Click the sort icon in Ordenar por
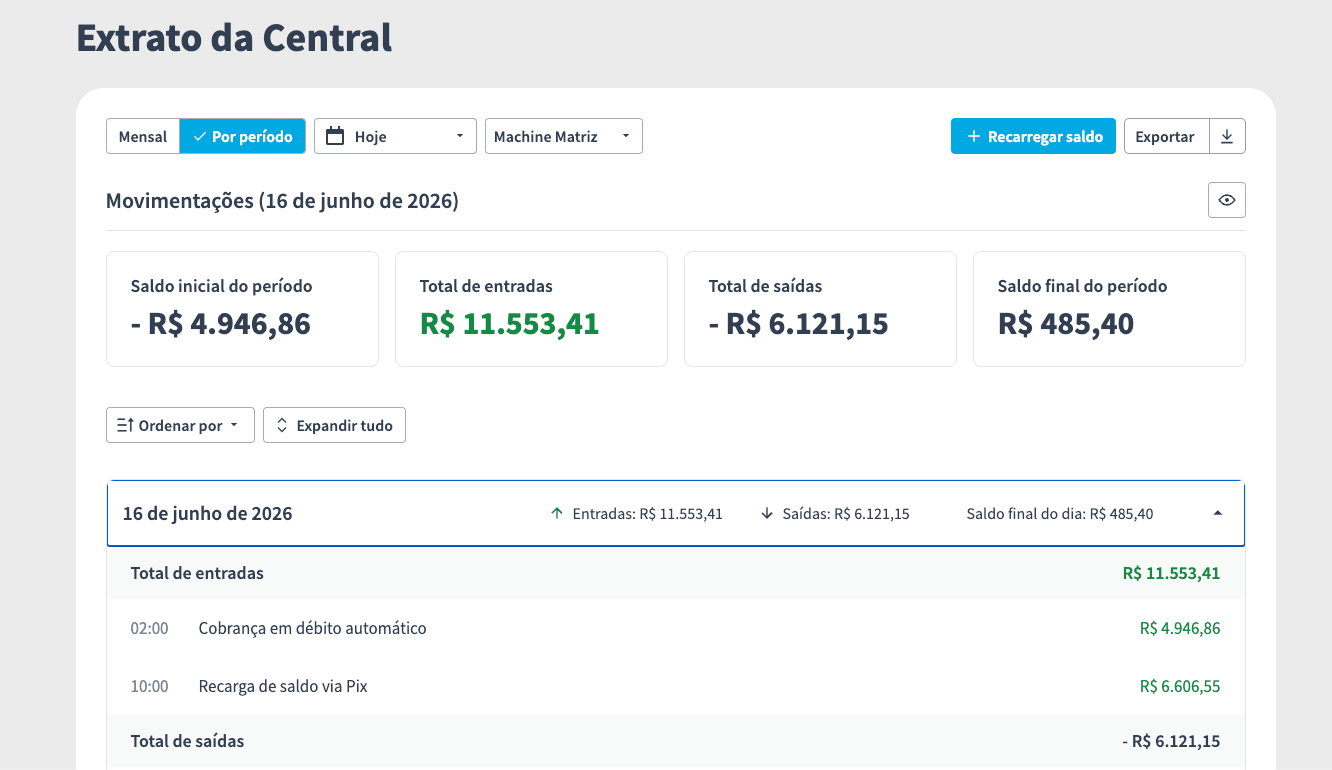The height and width of the screenshot is (770, 1332). (125, 425)
